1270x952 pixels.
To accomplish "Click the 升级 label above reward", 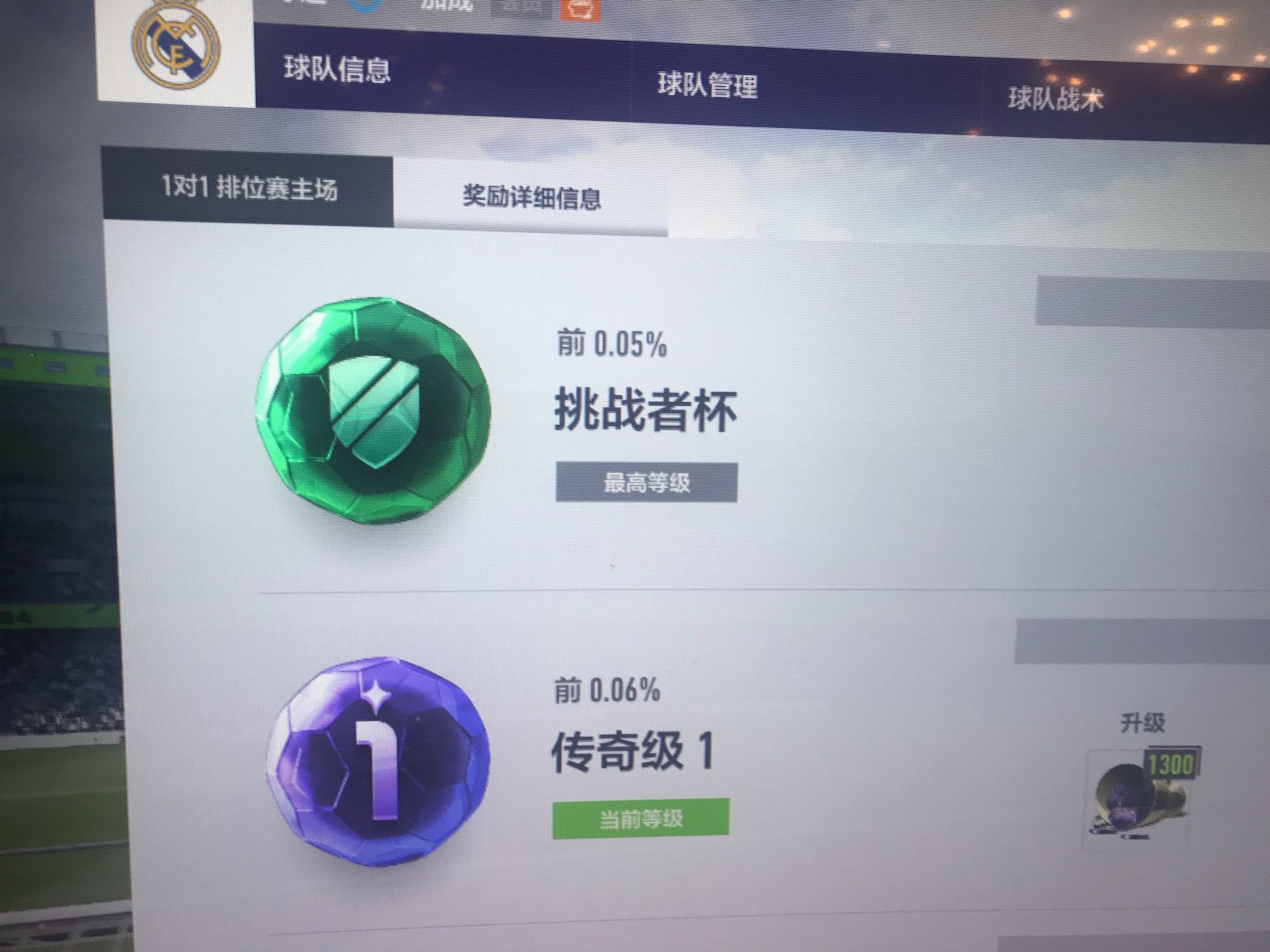I will click(1142, 723).
